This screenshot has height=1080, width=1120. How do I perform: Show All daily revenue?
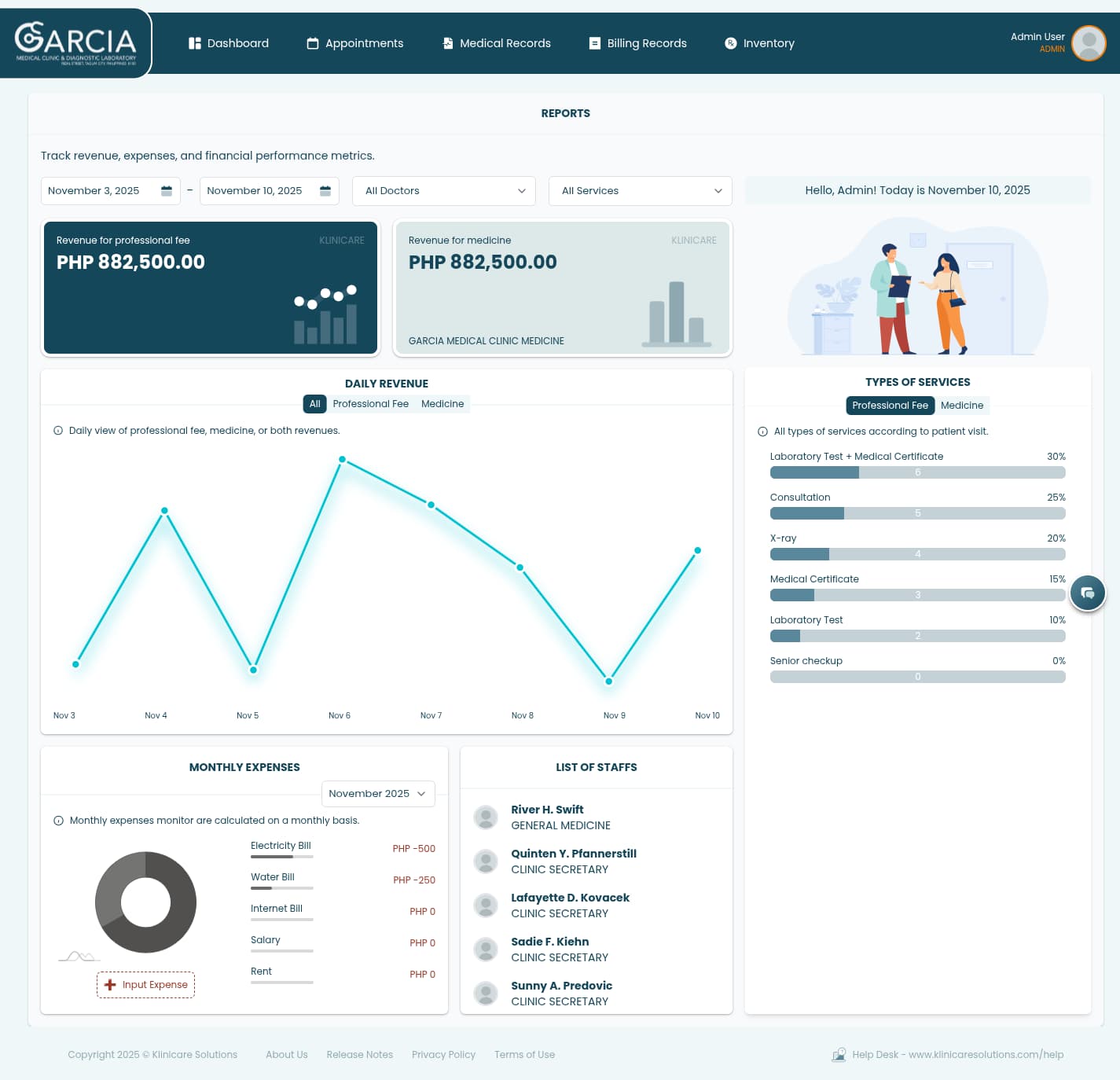(x=314, y=404)
